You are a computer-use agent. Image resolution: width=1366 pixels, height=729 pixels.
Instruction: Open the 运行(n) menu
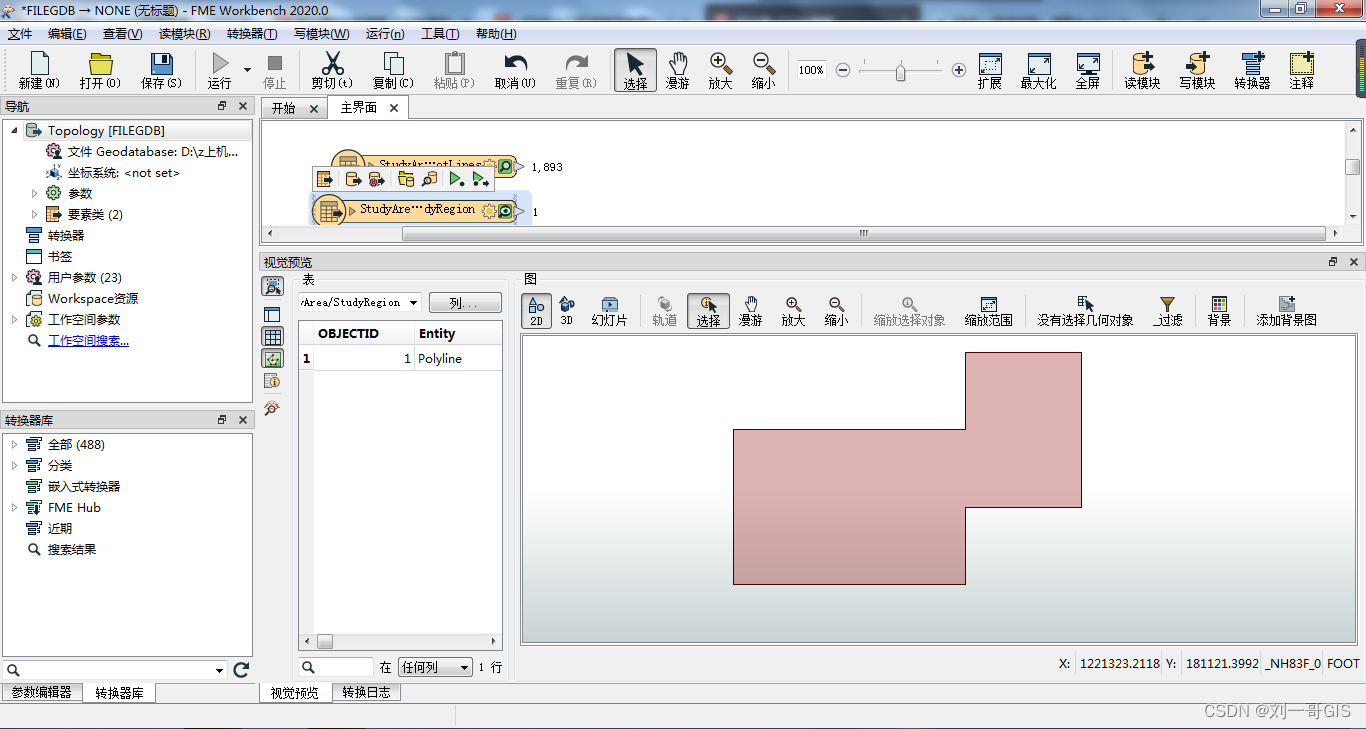pos(385,34)
